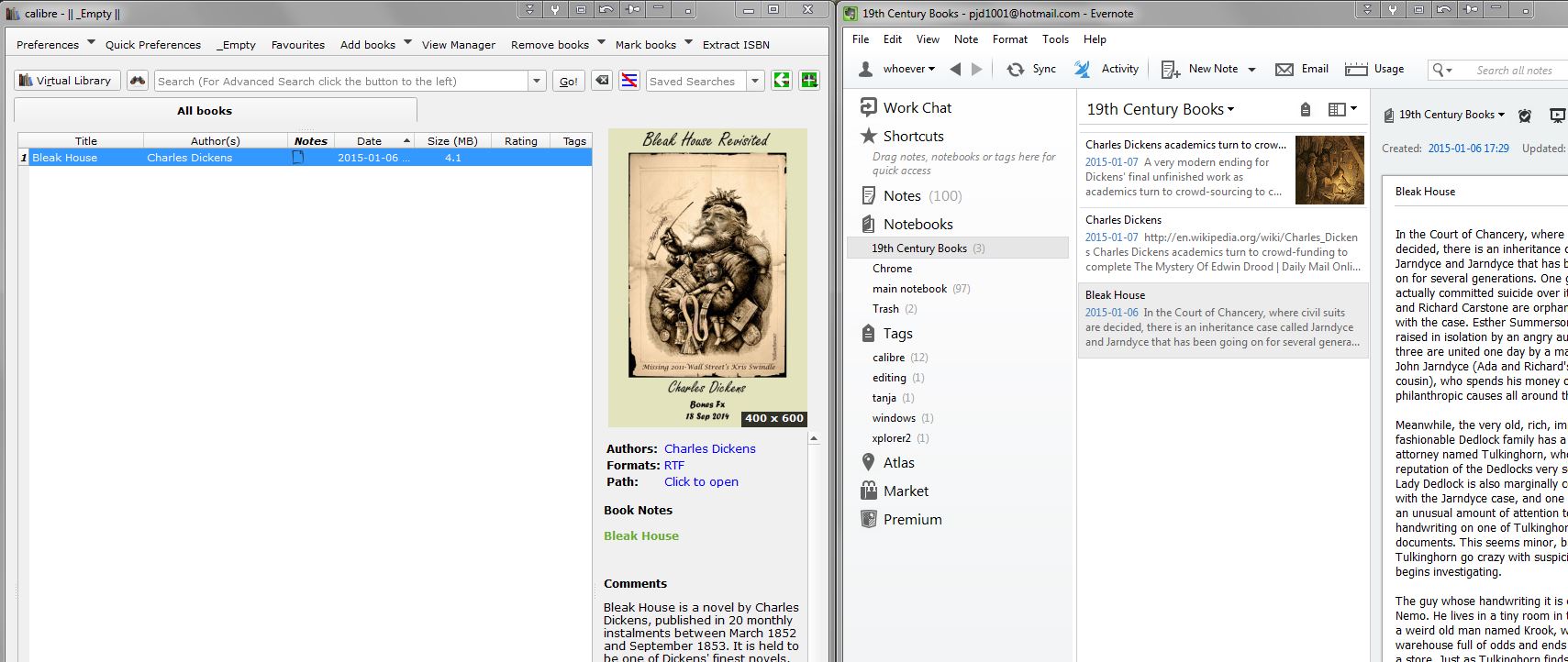The width and height of the screenshot is (1568, 662).
Task: Expand the Add books dropdown arrow
Action: [x=407, y=42]
